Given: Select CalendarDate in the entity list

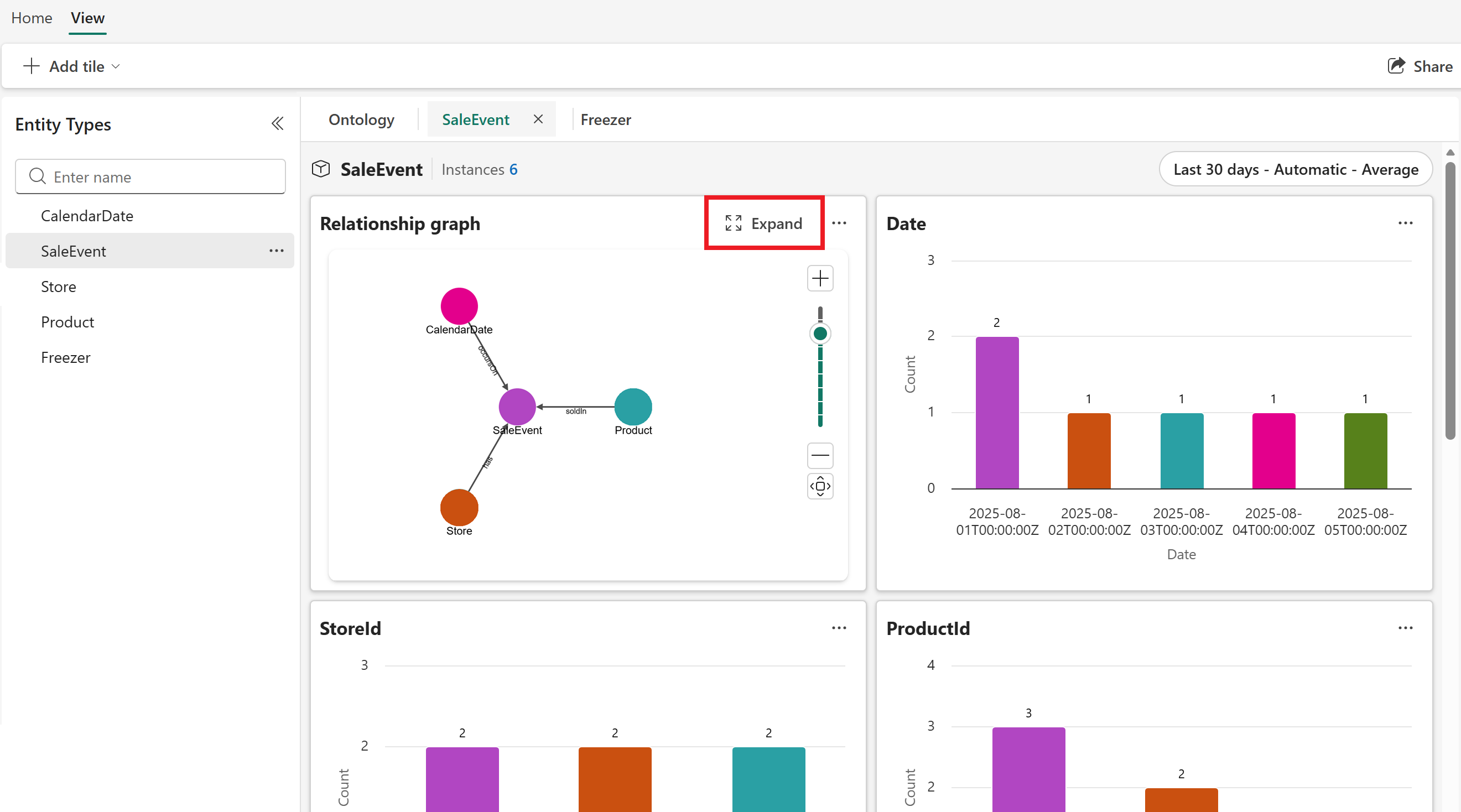Looking at the screenshot, I should 87,216.
